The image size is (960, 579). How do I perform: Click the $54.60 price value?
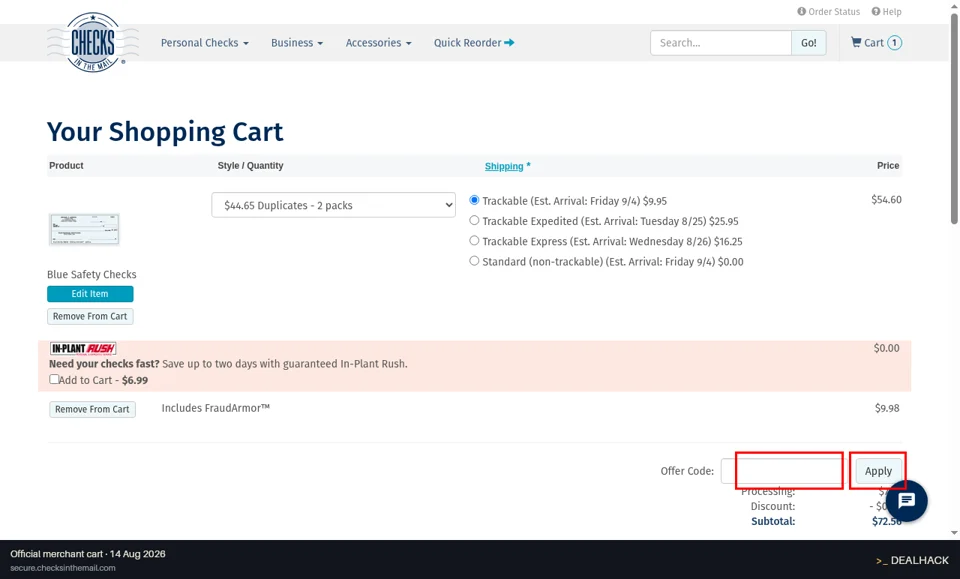[886, 200]
